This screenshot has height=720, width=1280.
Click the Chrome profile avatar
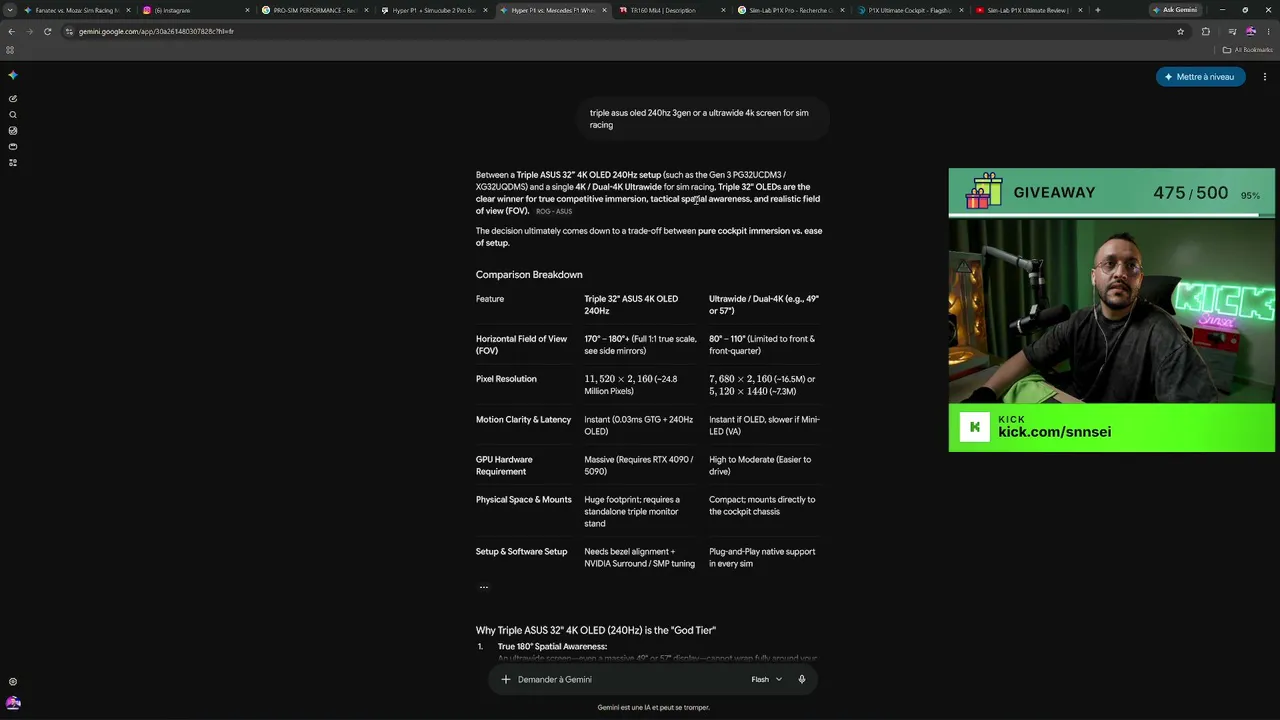(1251, 31)
